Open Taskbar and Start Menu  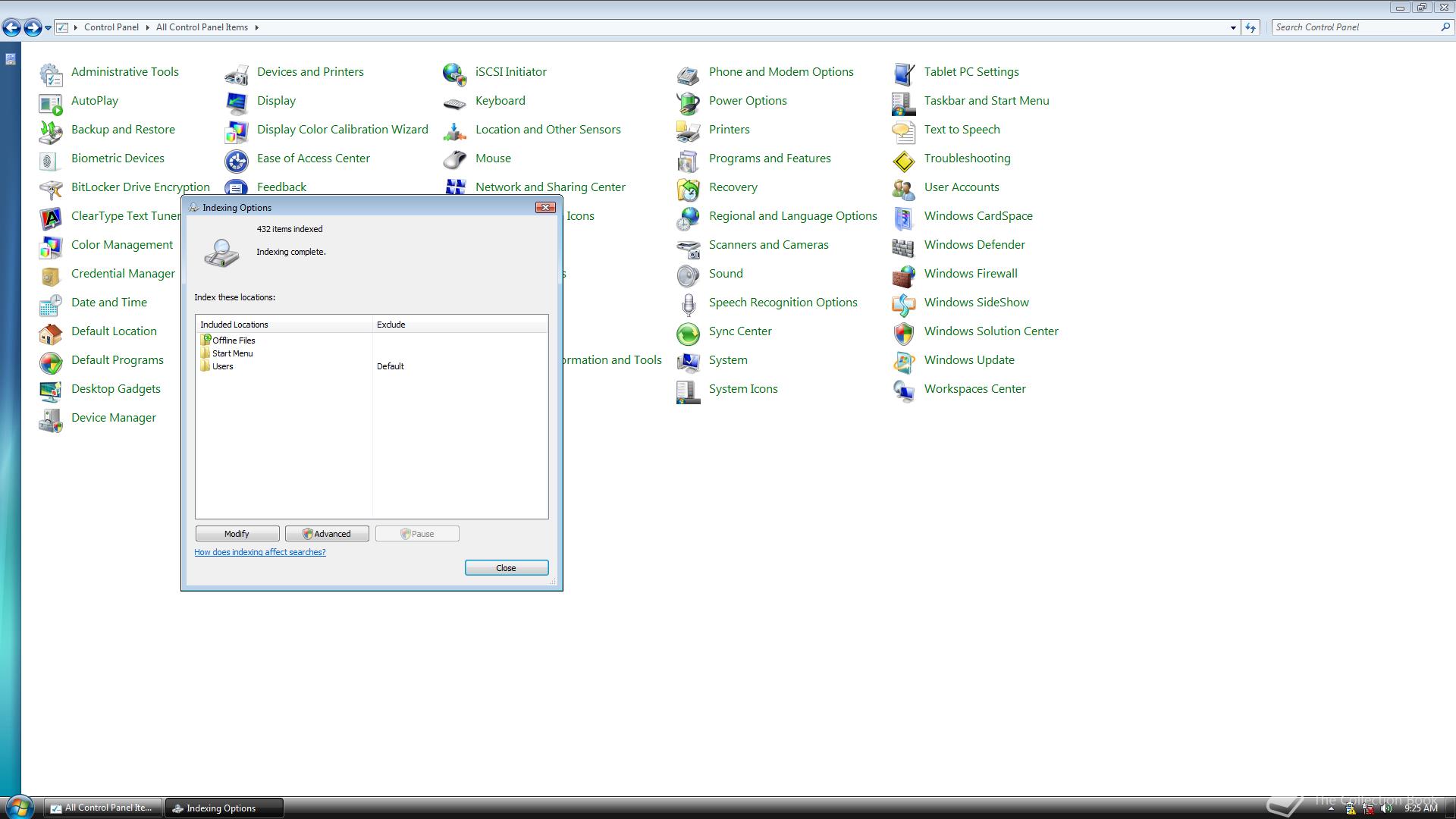click(987, 100)
